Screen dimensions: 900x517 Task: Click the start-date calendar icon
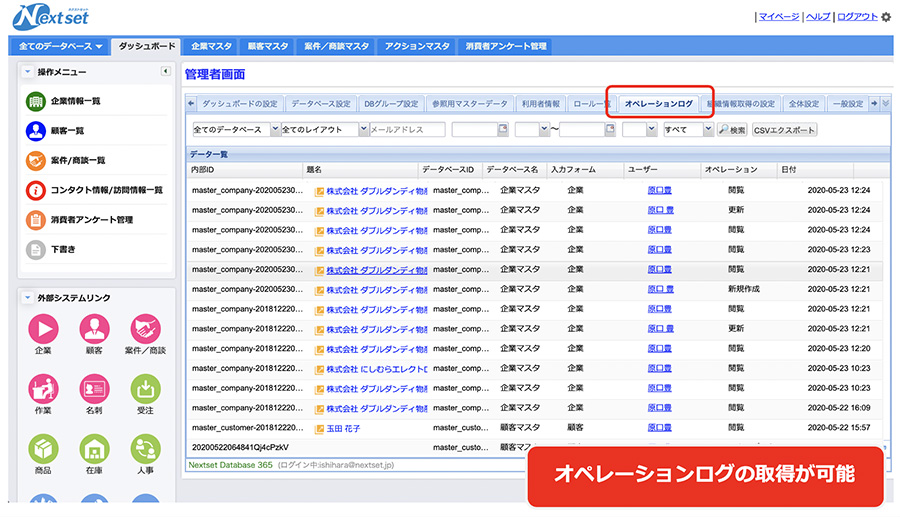503,129
